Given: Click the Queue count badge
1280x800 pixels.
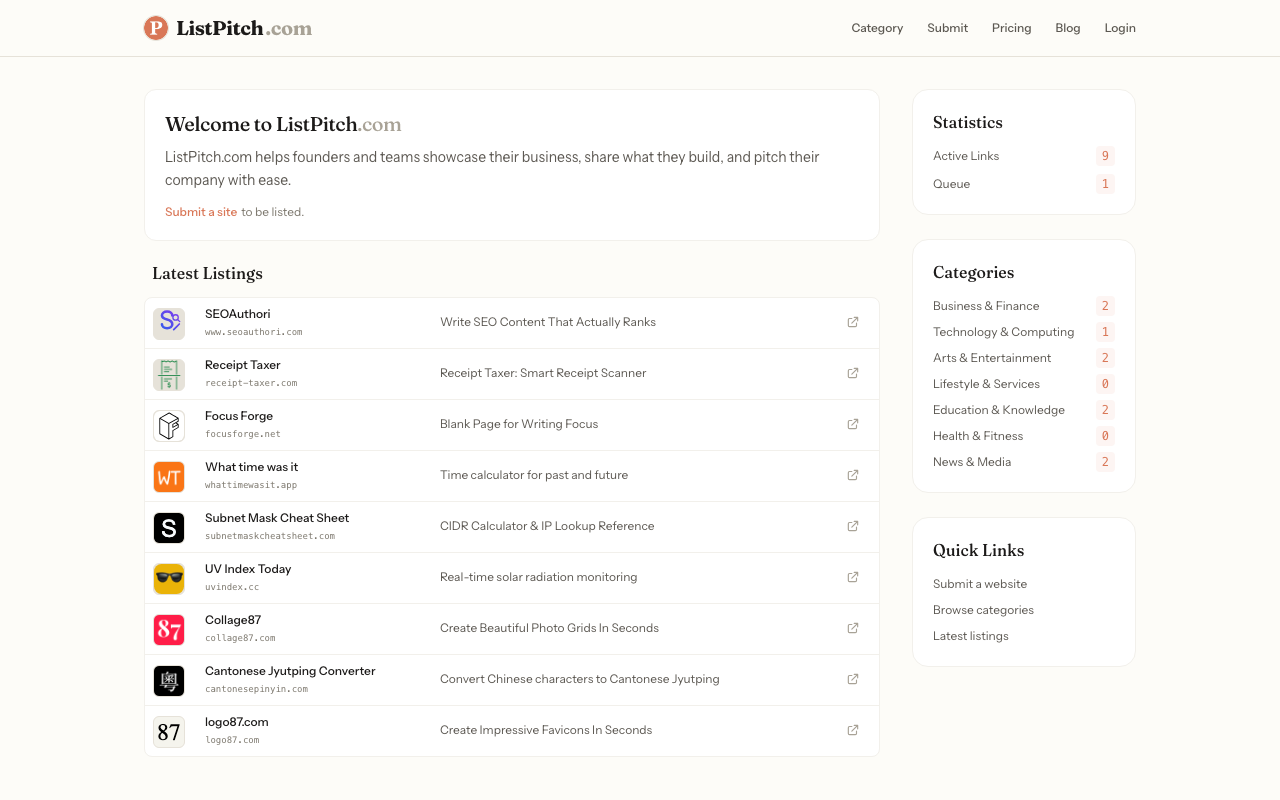Looking at the screenshot, I should pyautogui.click(x=1105, y=184).
